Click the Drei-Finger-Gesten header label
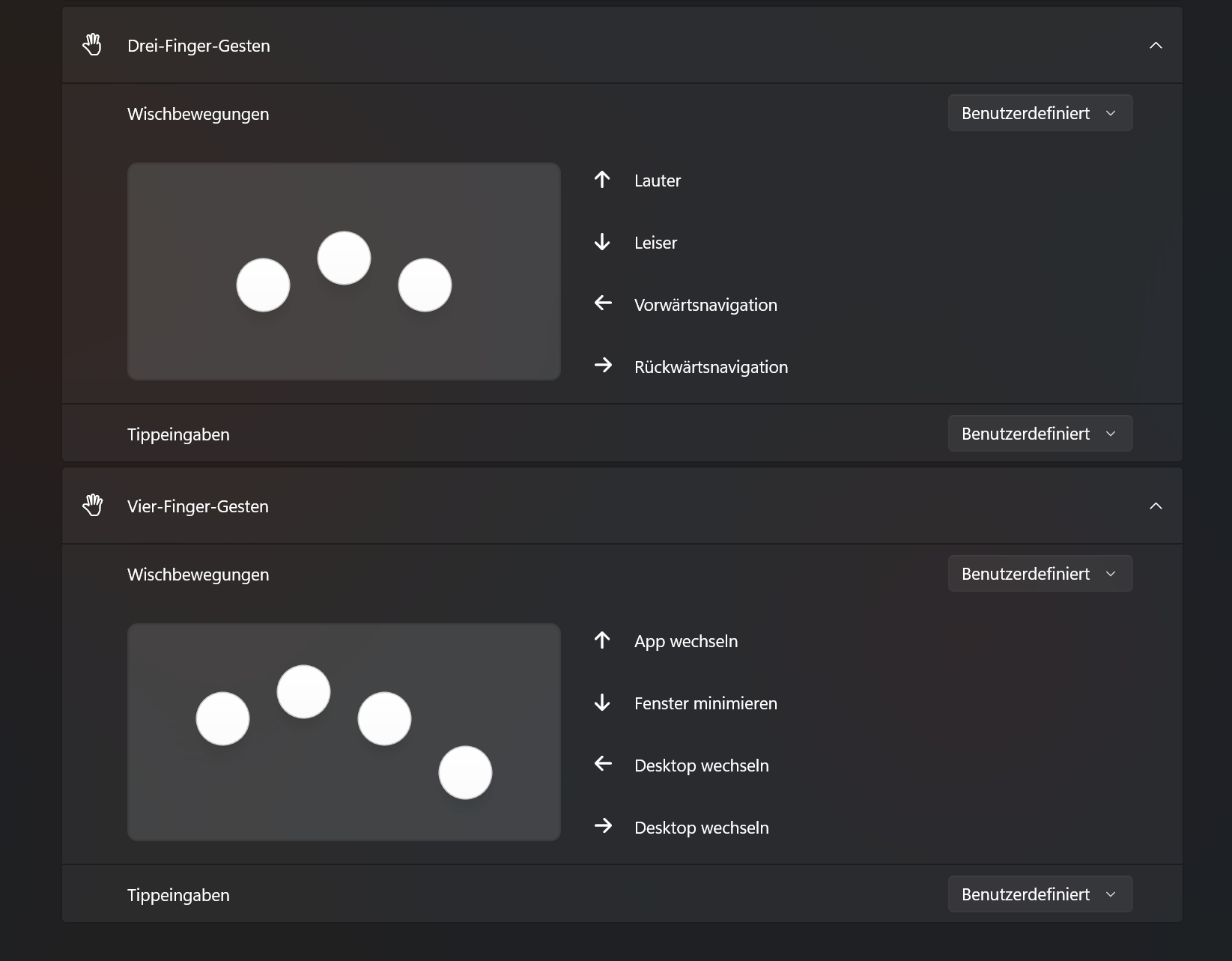This screenshot has width=1232, height=961. [198, 46]
